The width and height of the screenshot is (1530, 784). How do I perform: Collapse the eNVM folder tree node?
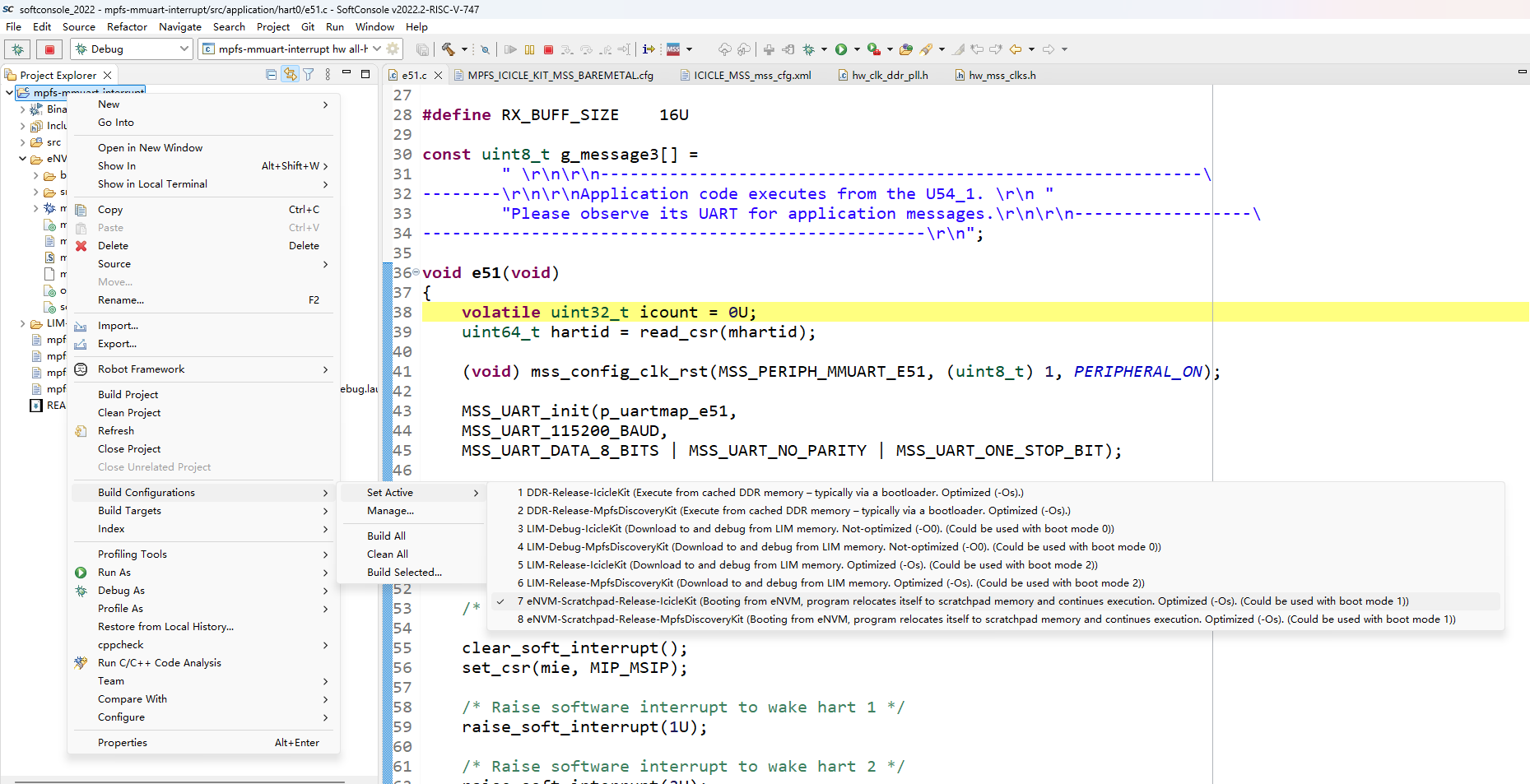[23, 159]
